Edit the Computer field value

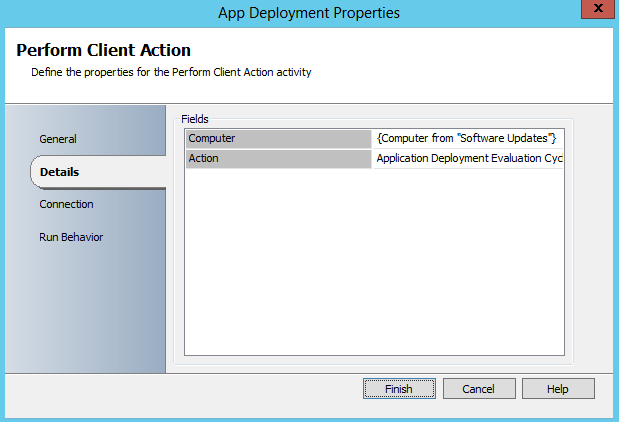click(x=468, y=138)
